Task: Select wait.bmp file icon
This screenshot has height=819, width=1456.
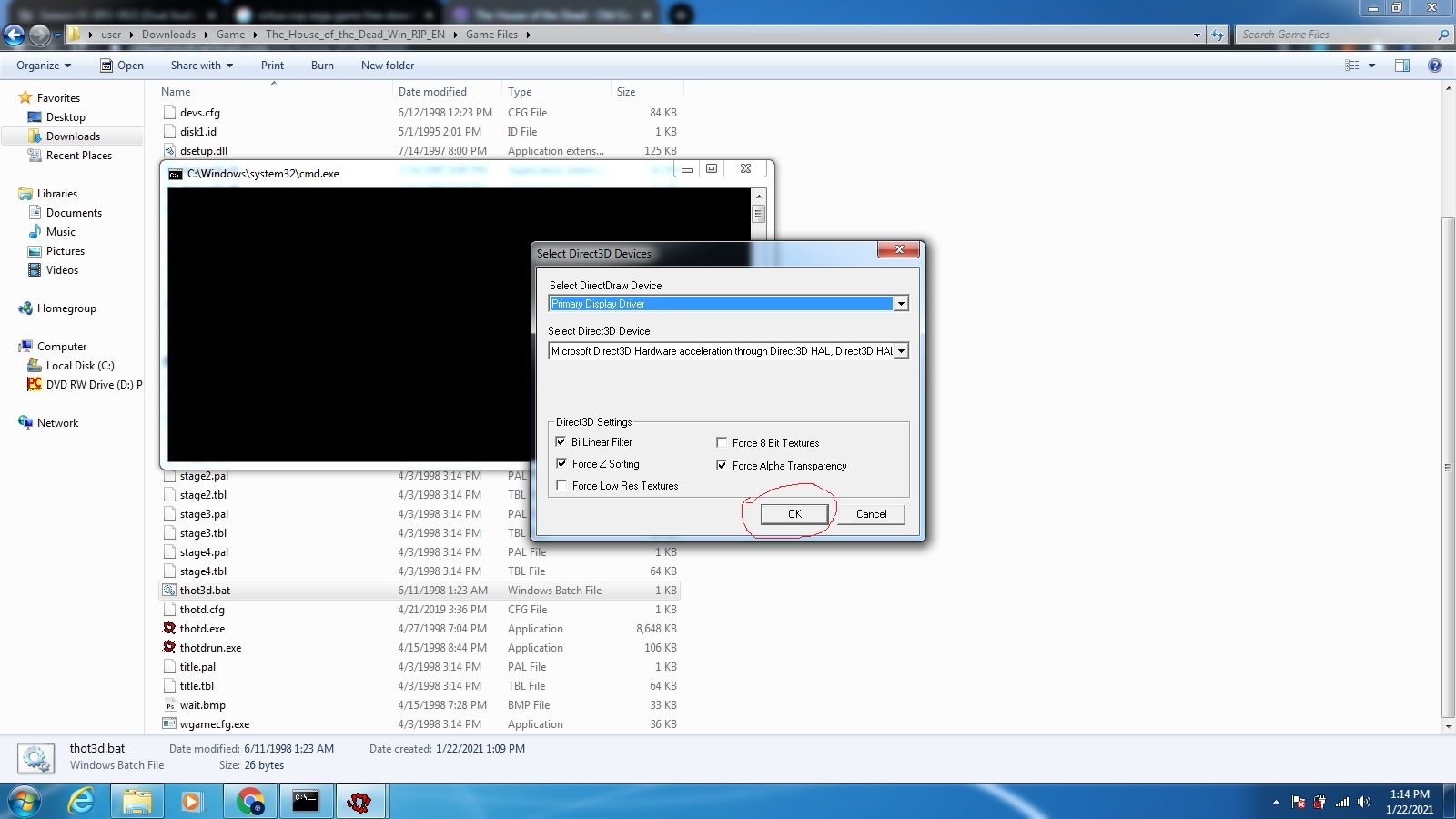Action: click(169, 705)
